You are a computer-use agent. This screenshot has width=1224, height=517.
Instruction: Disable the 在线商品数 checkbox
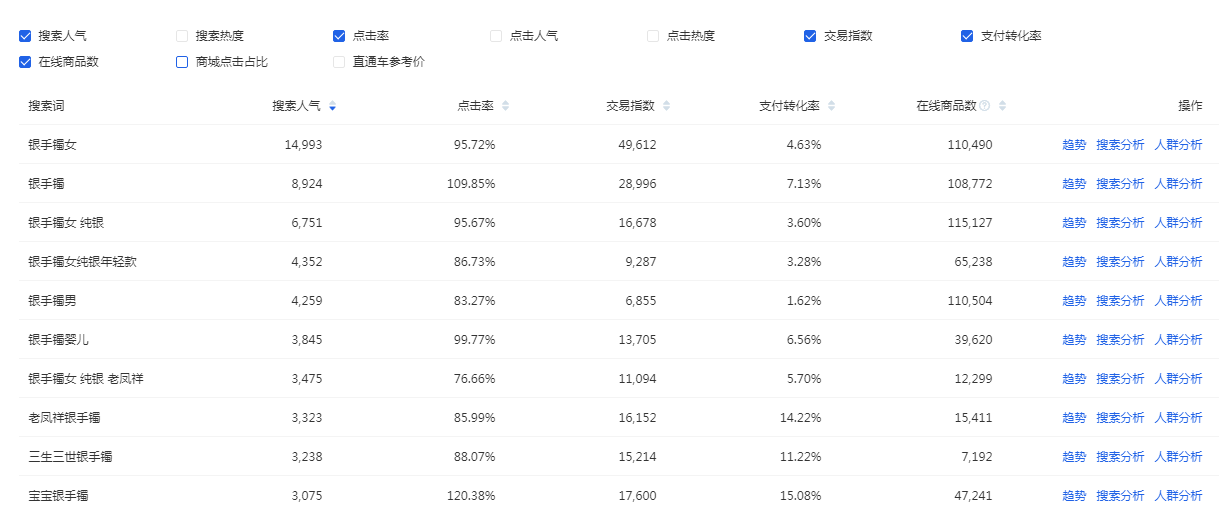point(25,62)
